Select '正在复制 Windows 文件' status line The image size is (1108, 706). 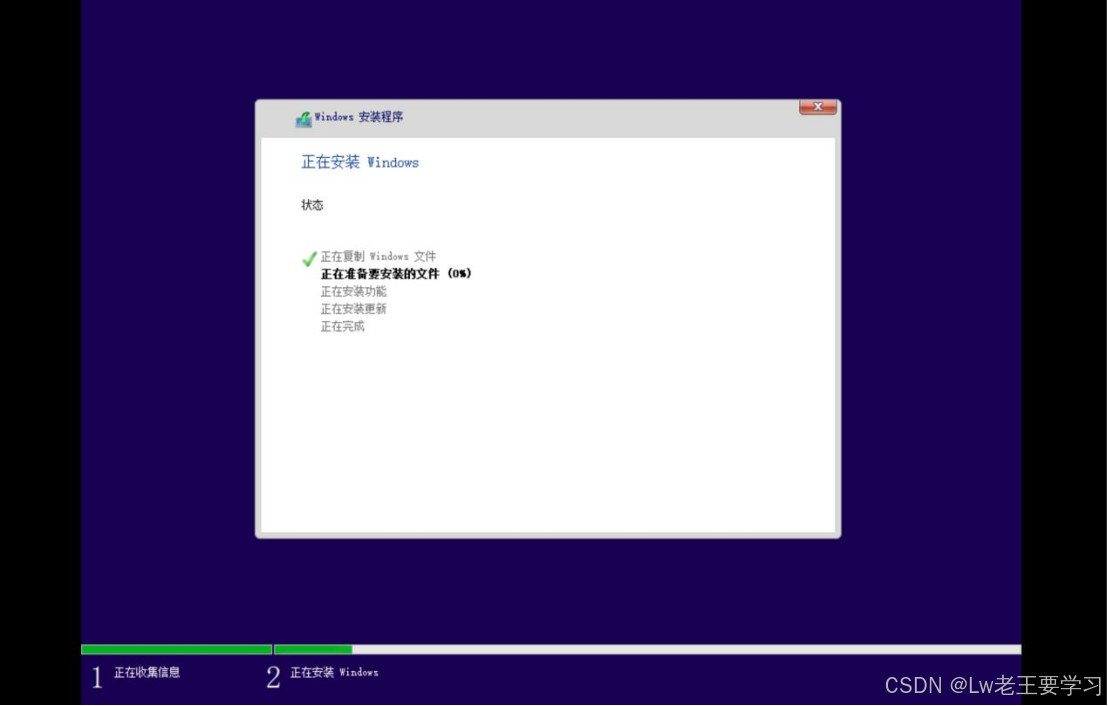click(378, 256)
